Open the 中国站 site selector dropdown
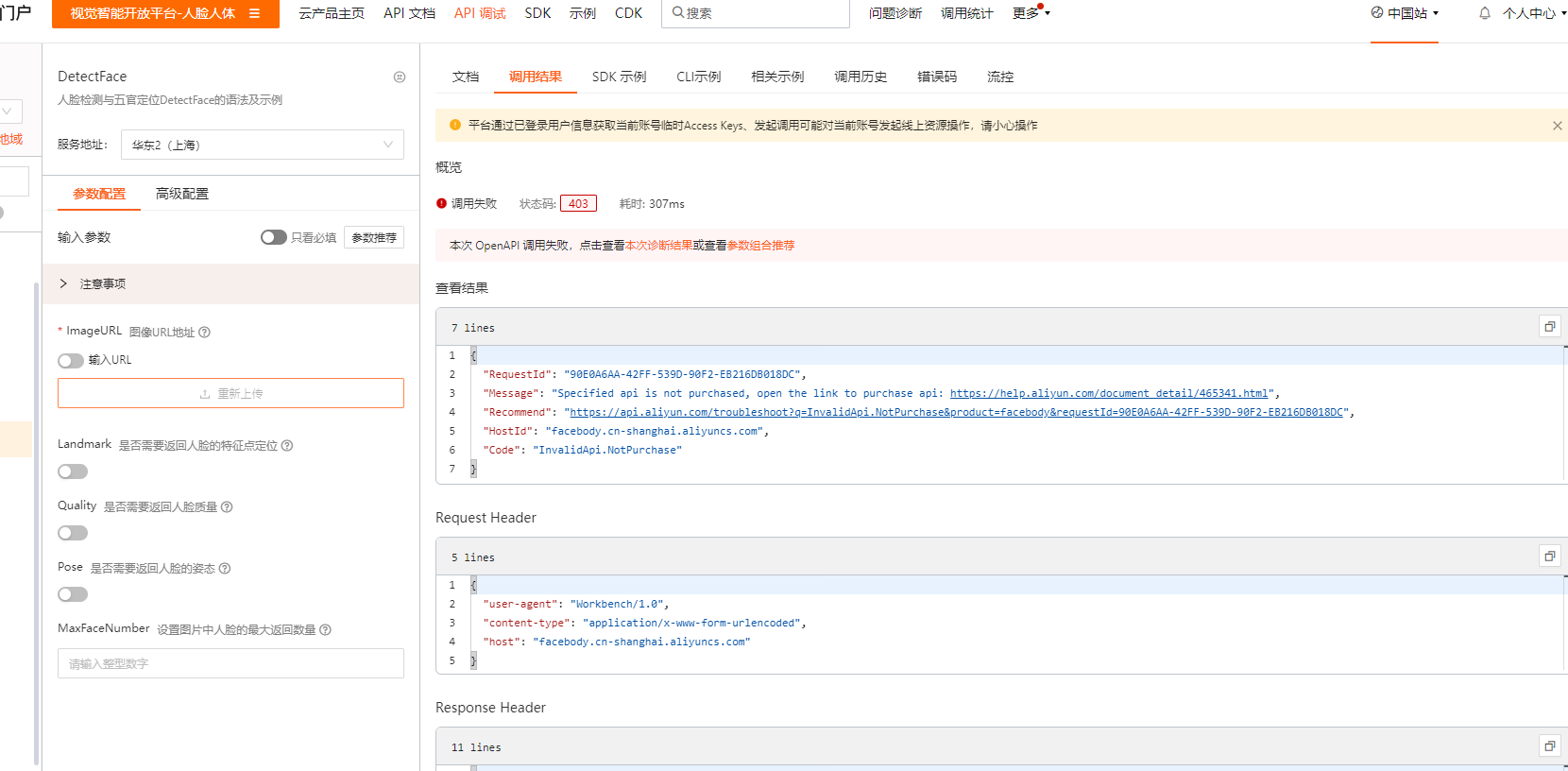The height and width of the screenshot is (771, 1568). pyautogui.click(x=1405, y=13)
